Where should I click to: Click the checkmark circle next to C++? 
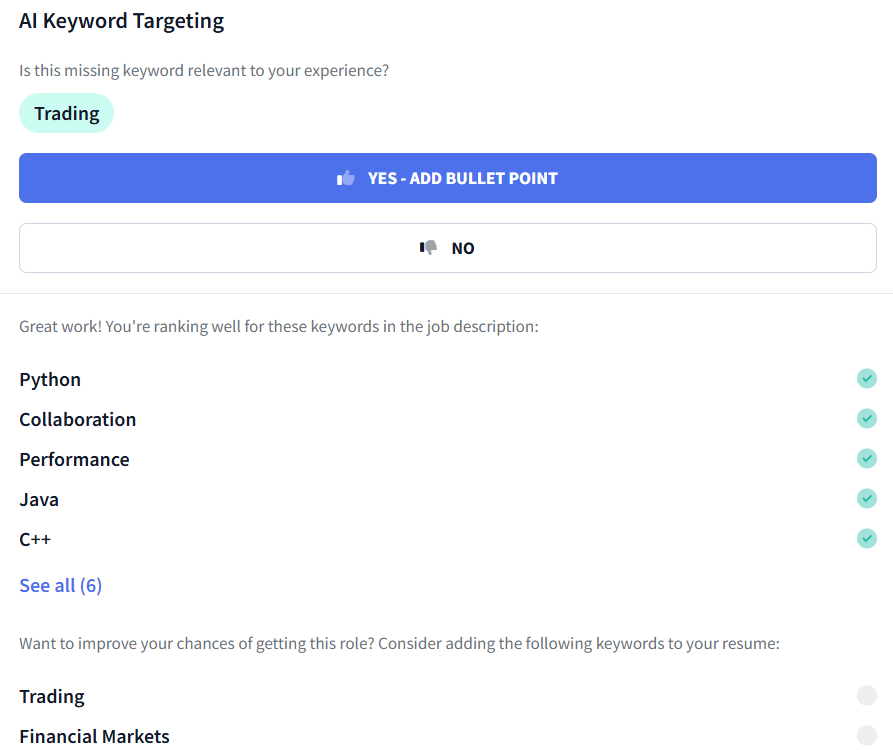(x=867, y=538)
